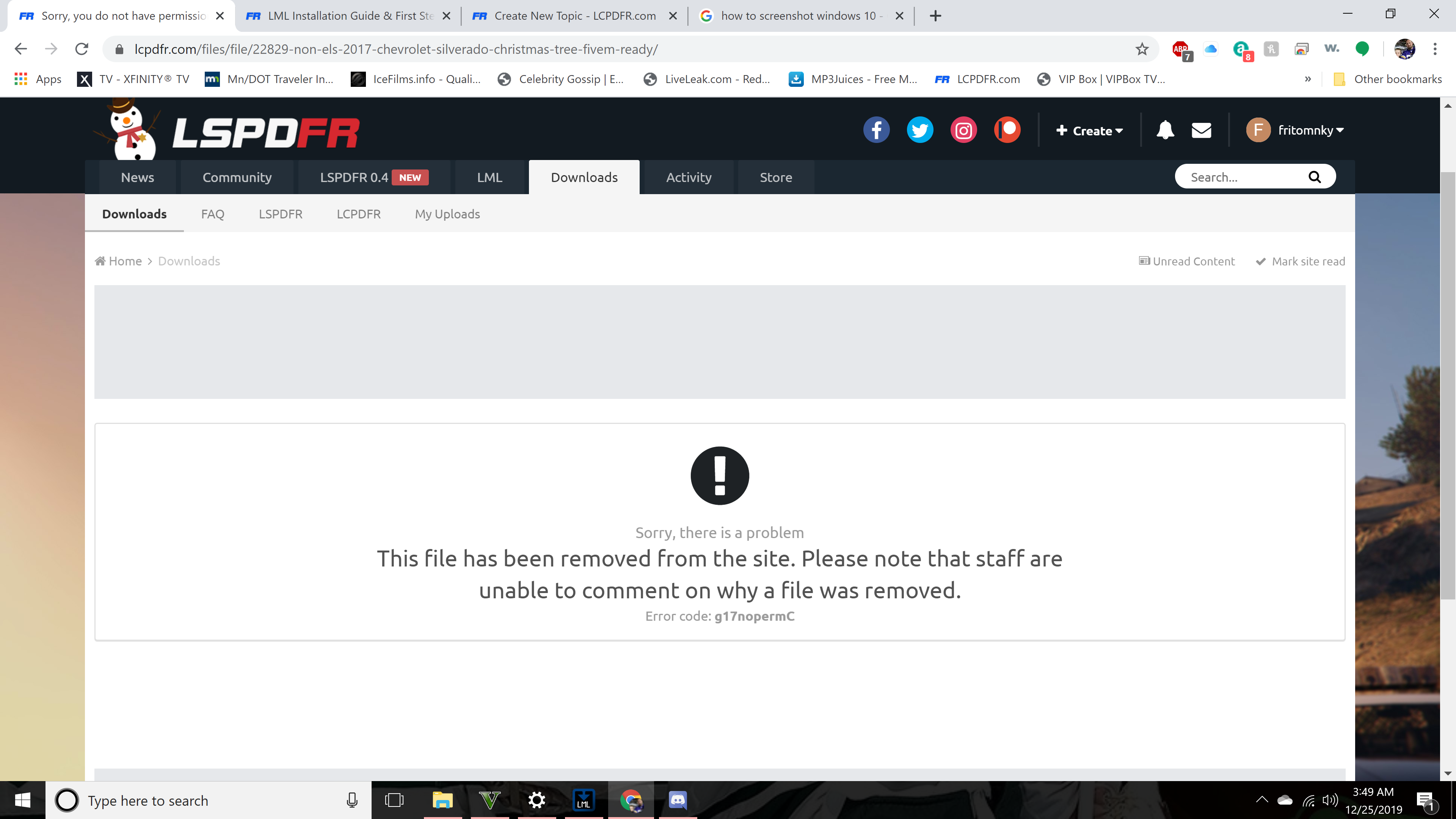Select the My Uploads sub-tab
1456x819 pixels.
pos(447,213)
